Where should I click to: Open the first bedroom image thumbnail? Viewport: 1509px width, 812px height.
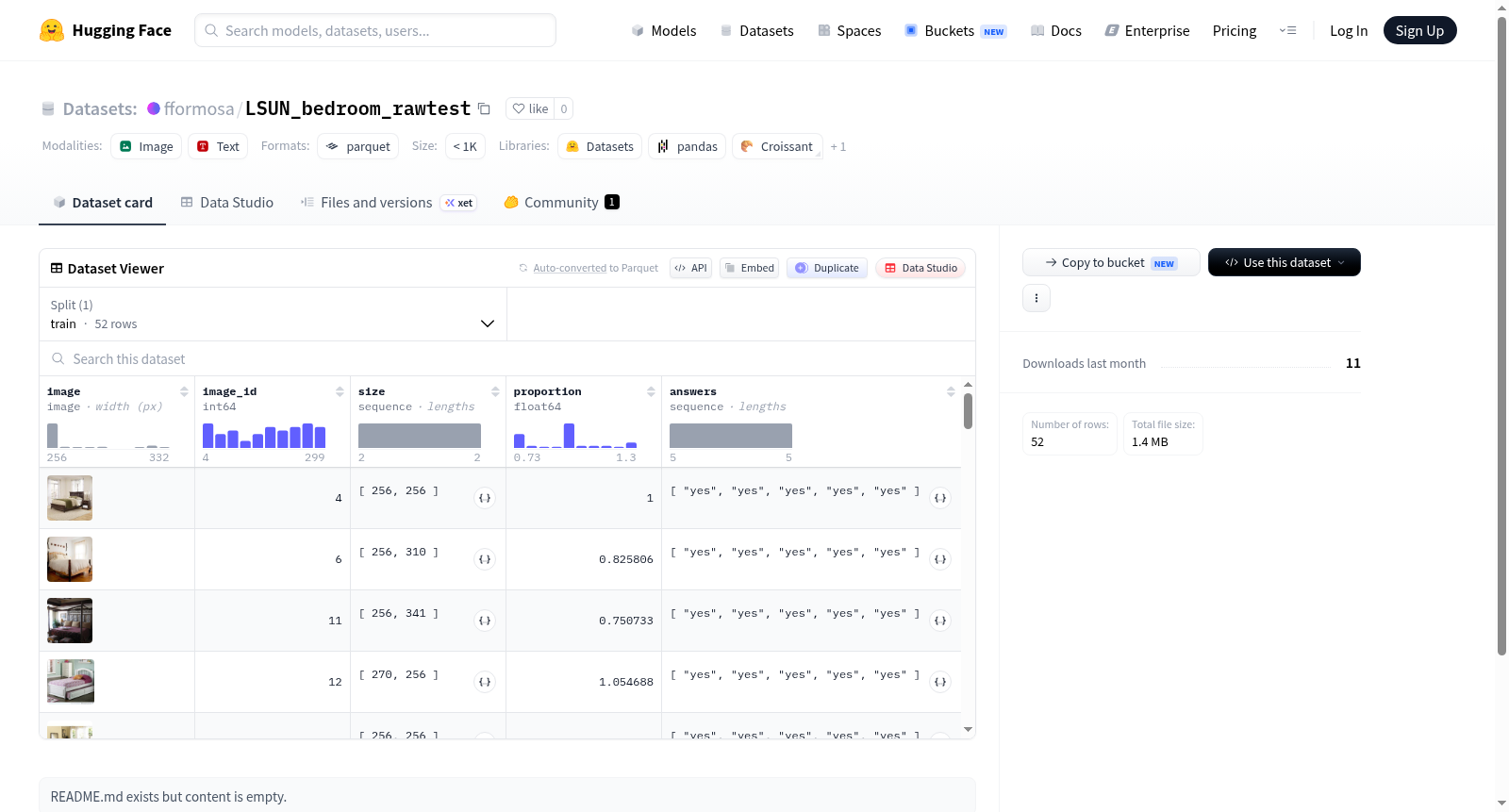(70, 498)
